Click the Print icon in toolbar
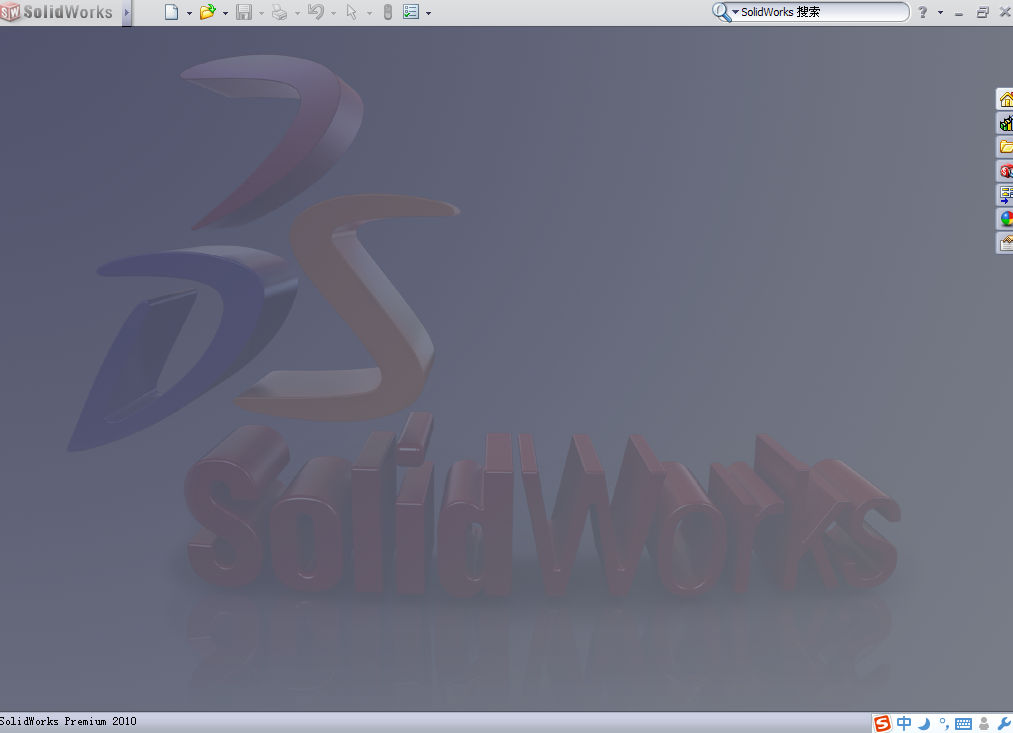1013x733 pixels. (279, 12)
